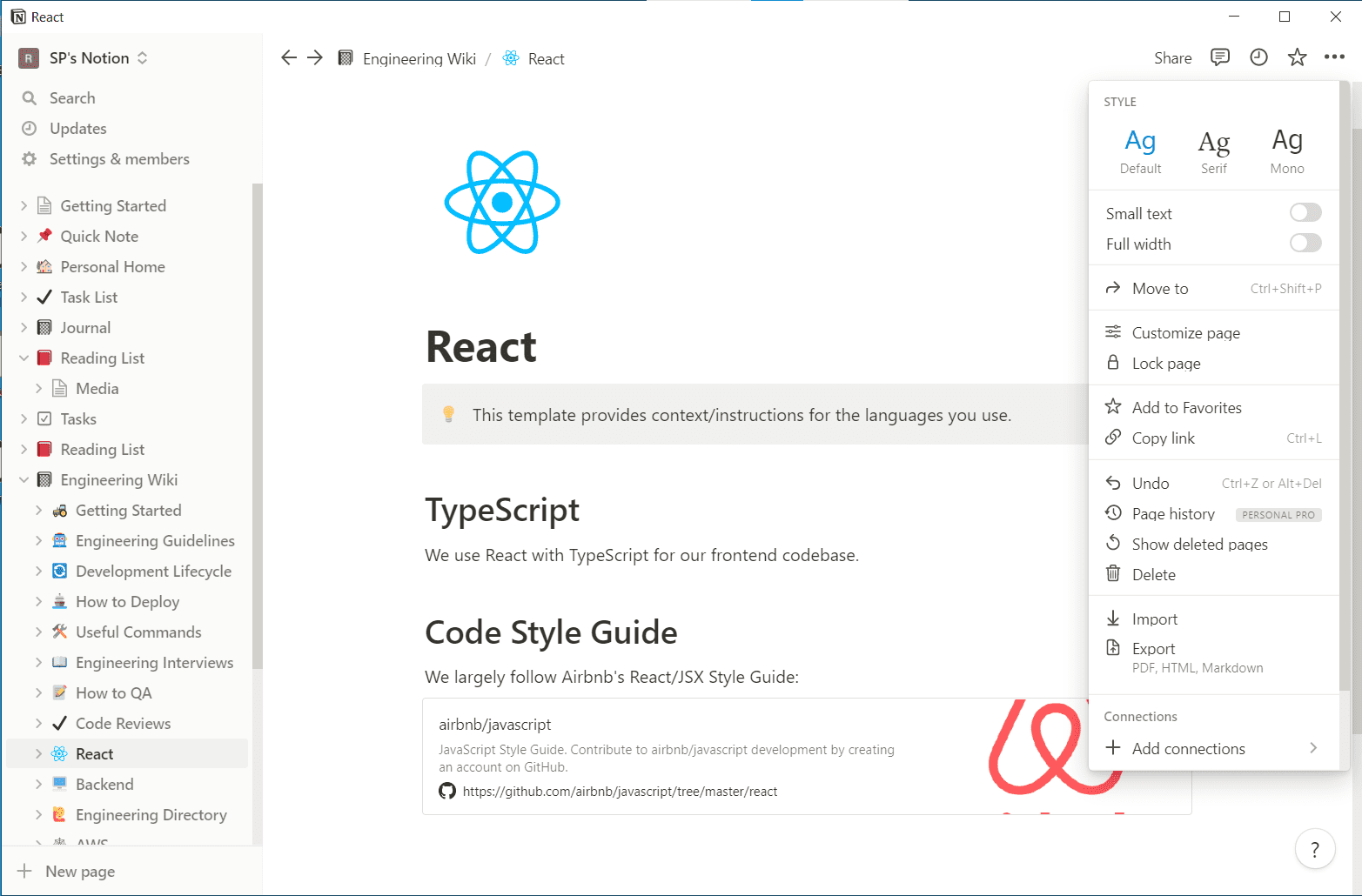Screen dimensions: 1362x896
Task: Expand the Engineering Directory subpage
Action: click(38, 815)
